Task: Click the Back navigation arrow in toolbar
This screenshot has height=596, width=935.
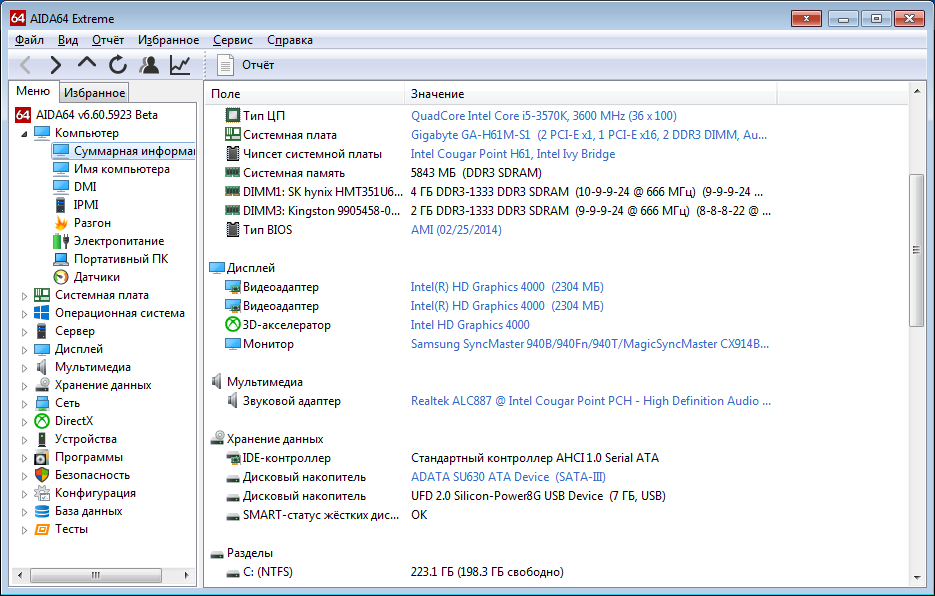Action: (26, 65)
